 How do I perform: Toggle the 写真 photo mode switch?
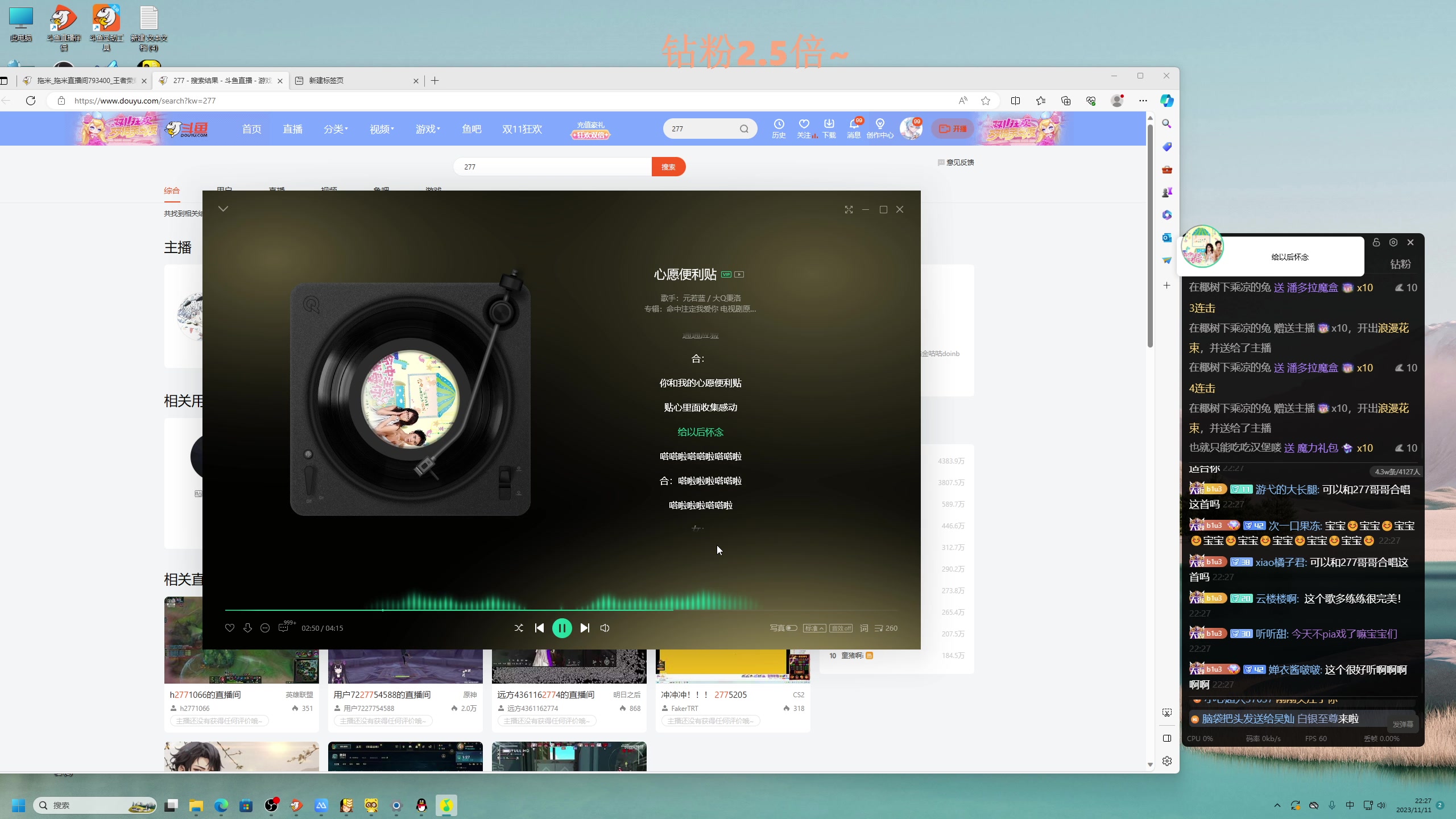click(791, 628)
